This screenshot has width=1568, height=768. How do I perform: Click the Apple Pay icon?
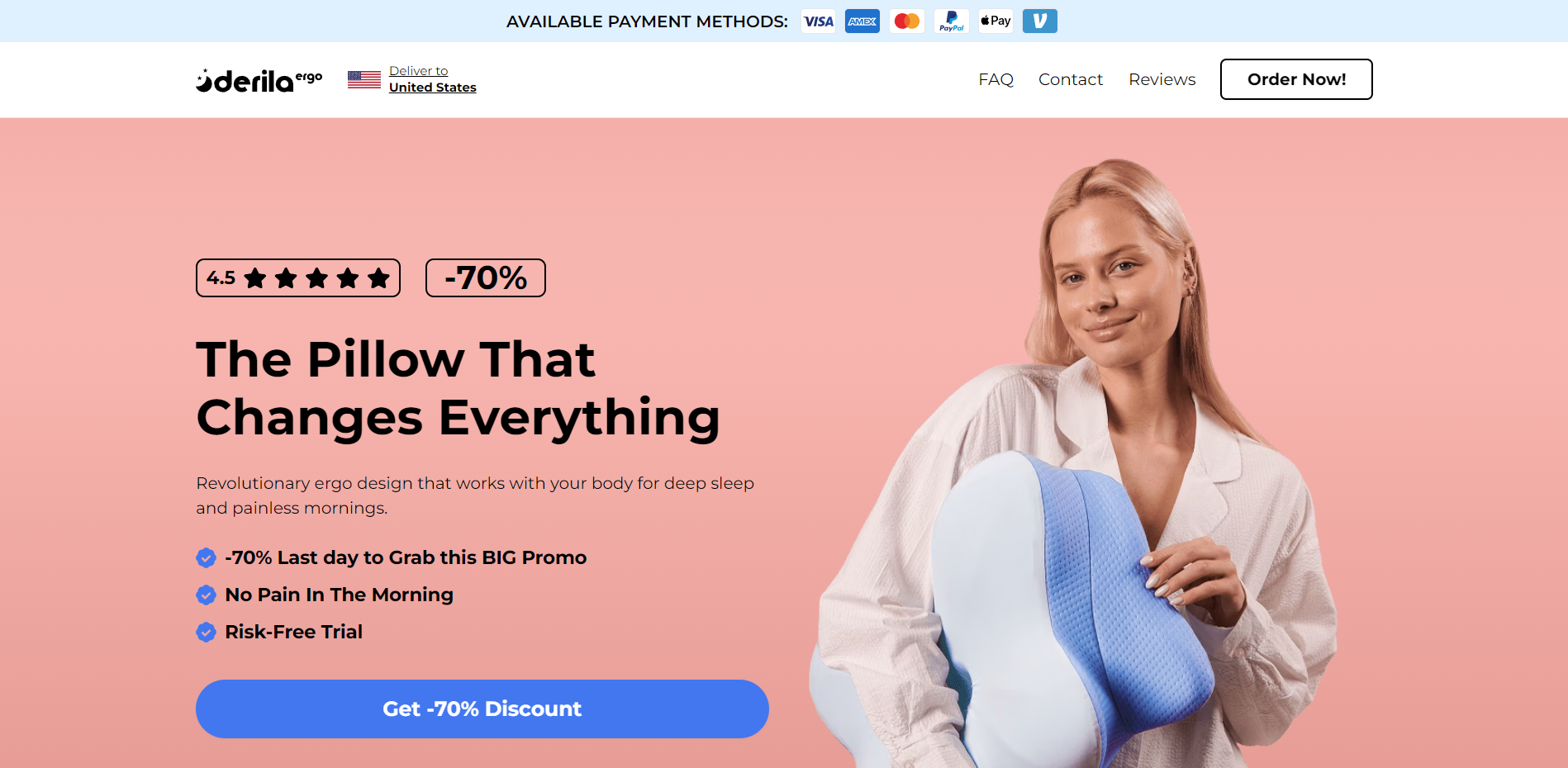pos(995,21)
